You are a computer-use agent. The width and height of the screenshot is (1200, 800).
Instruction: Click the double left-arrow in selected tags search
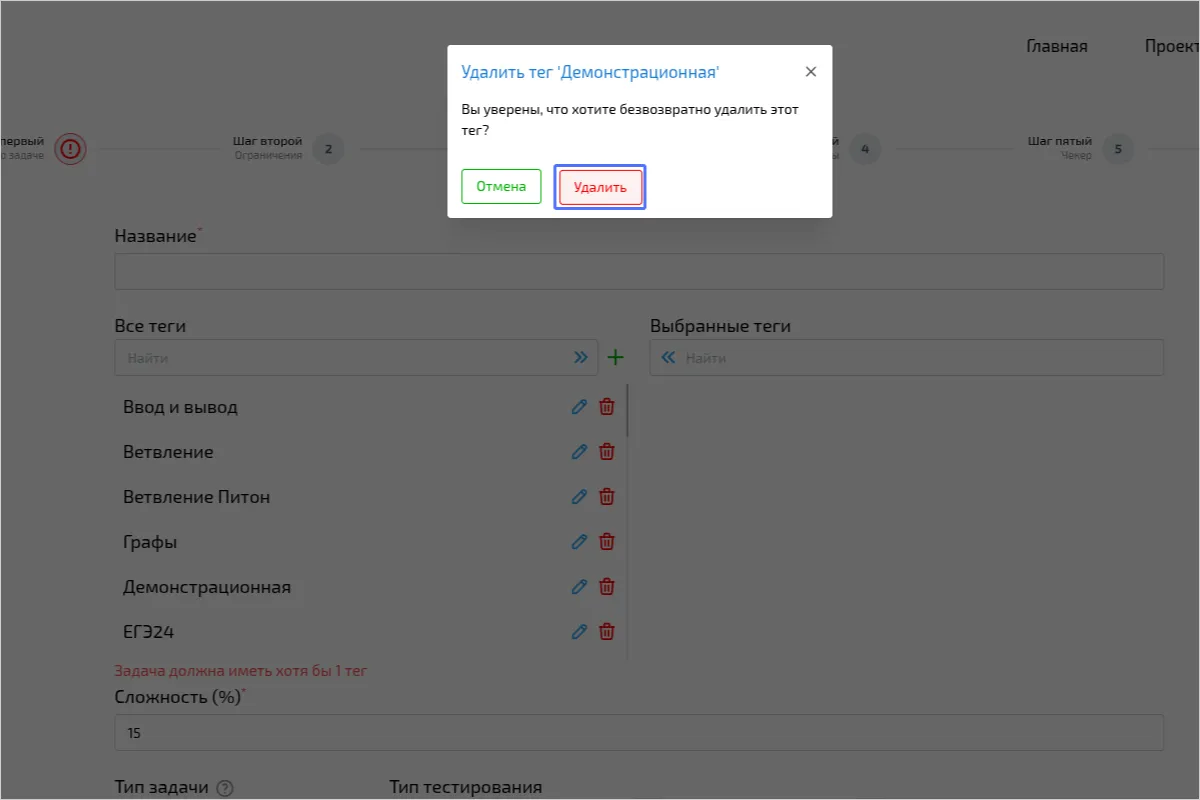click(x=669, y=357)
